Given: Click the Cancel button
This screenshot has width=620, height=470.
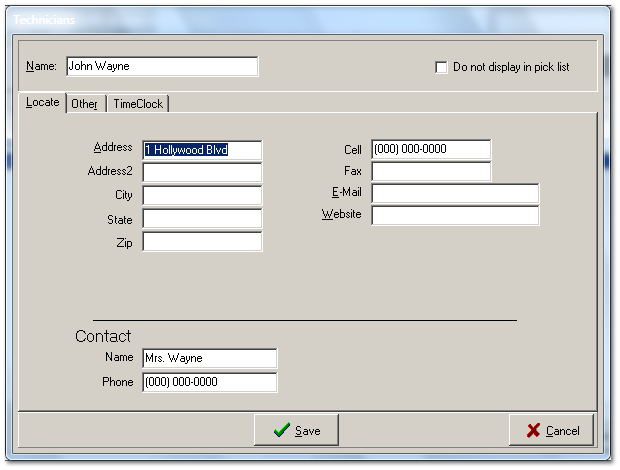Looking at the screenshot, I should [x=551, y=430].
